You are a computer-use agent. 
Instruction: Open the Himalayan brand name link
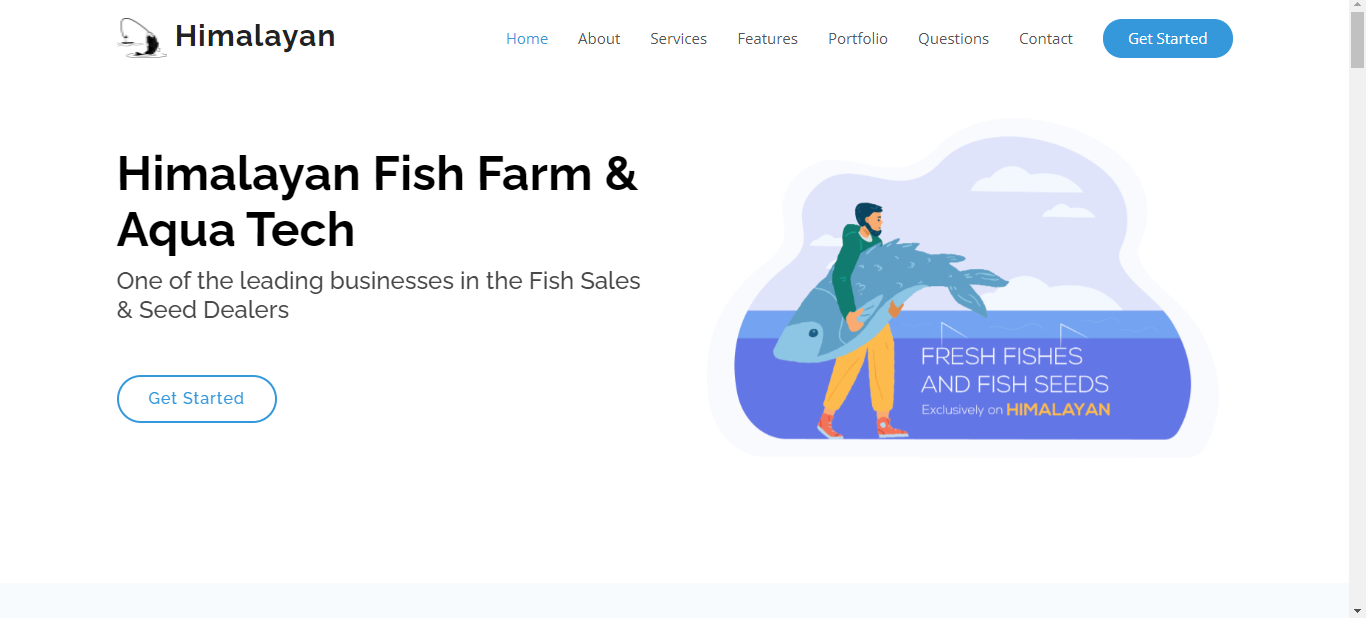(255, 36)
